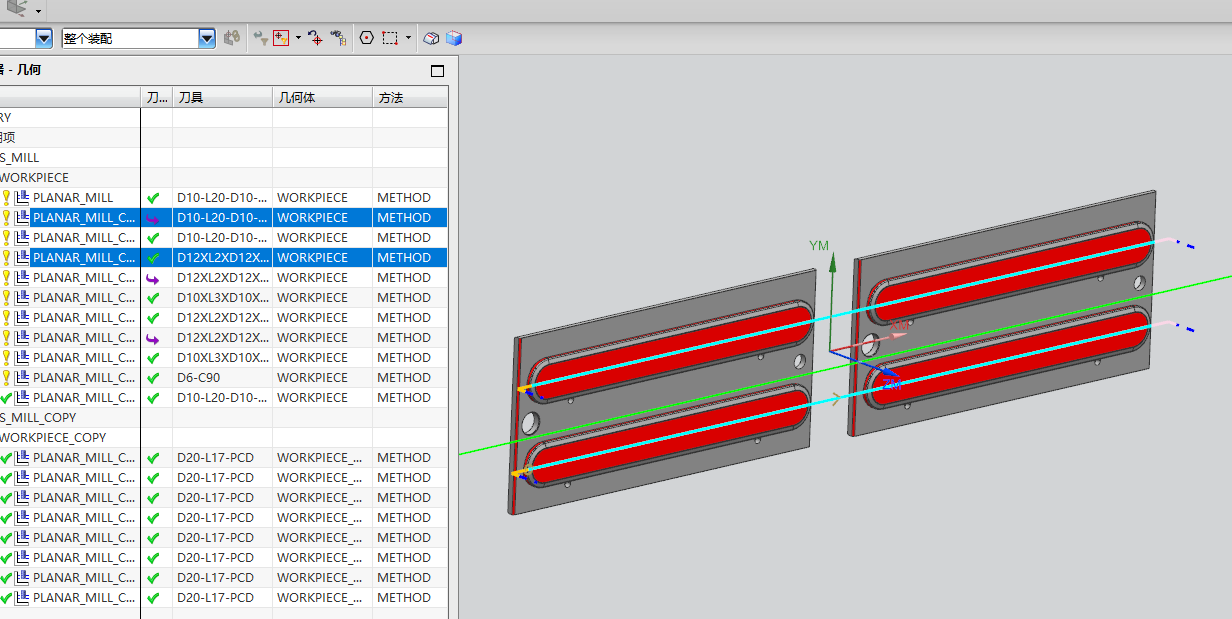Click the 刀具 column header
Screen dimensions: 1232x619
click(x=221, y=97)
